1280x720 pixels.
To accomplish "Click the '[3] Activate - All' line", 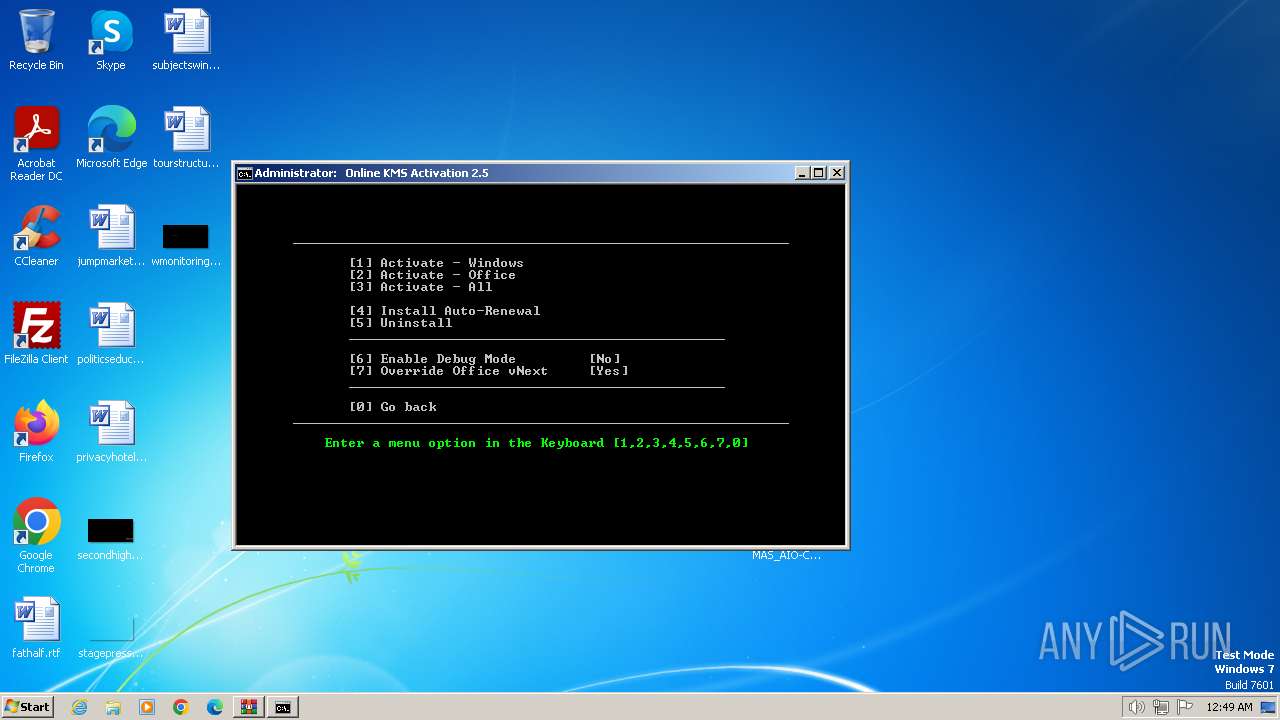I will (x=420, y=287).
